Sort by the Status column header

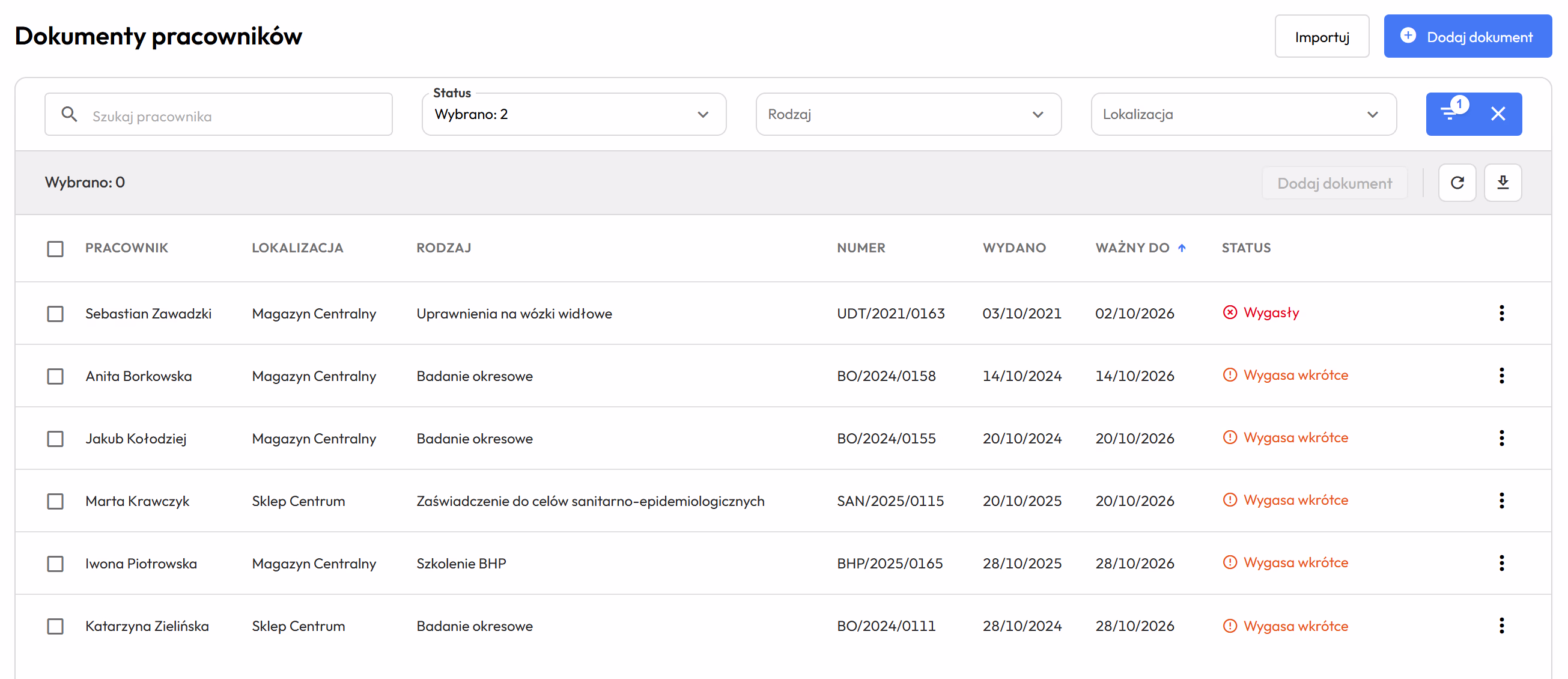(x=1246, y=248)
